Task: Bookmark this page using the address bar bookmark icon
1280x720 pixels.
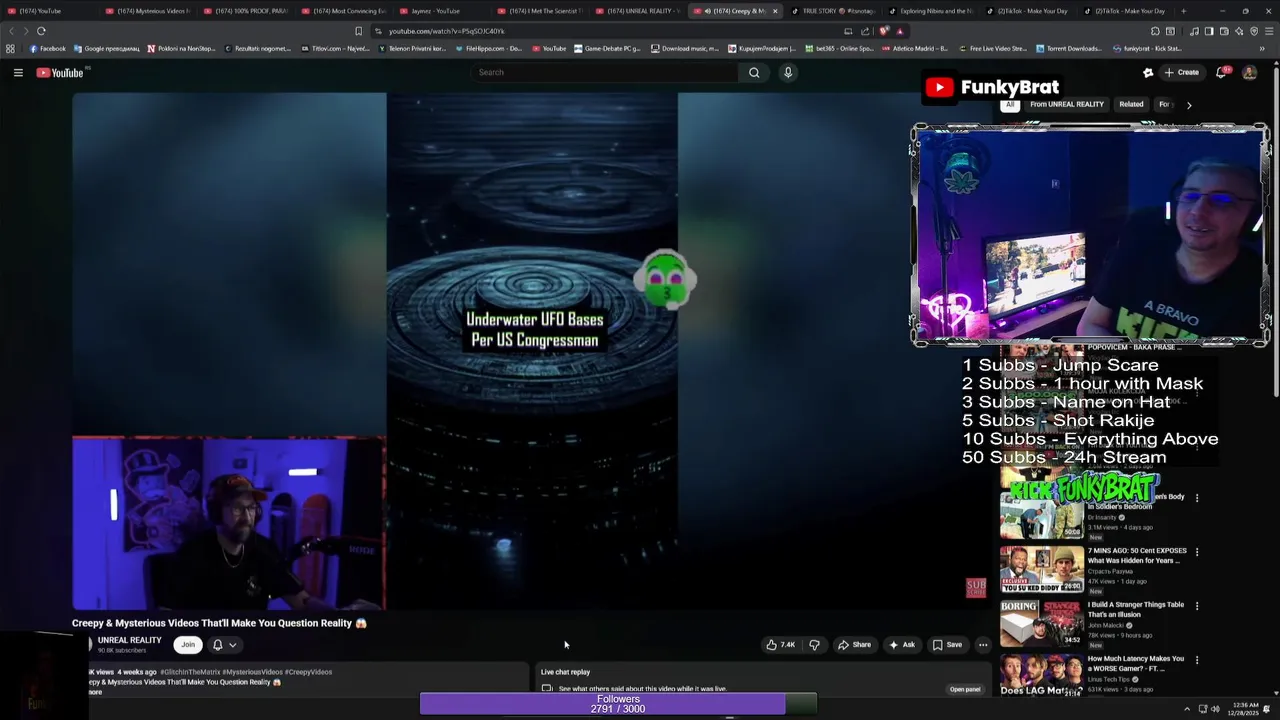Action: point(358,31)
